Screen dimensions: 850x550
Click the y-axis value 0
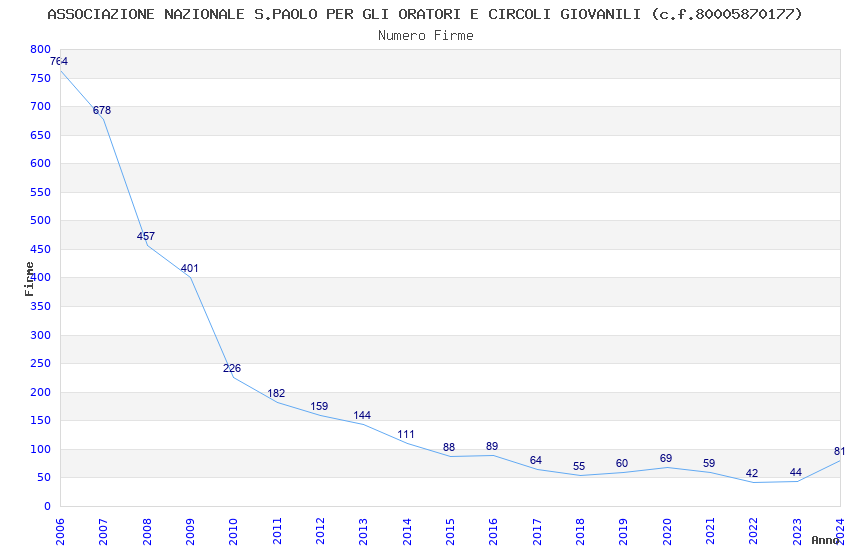tap(48, 506)
